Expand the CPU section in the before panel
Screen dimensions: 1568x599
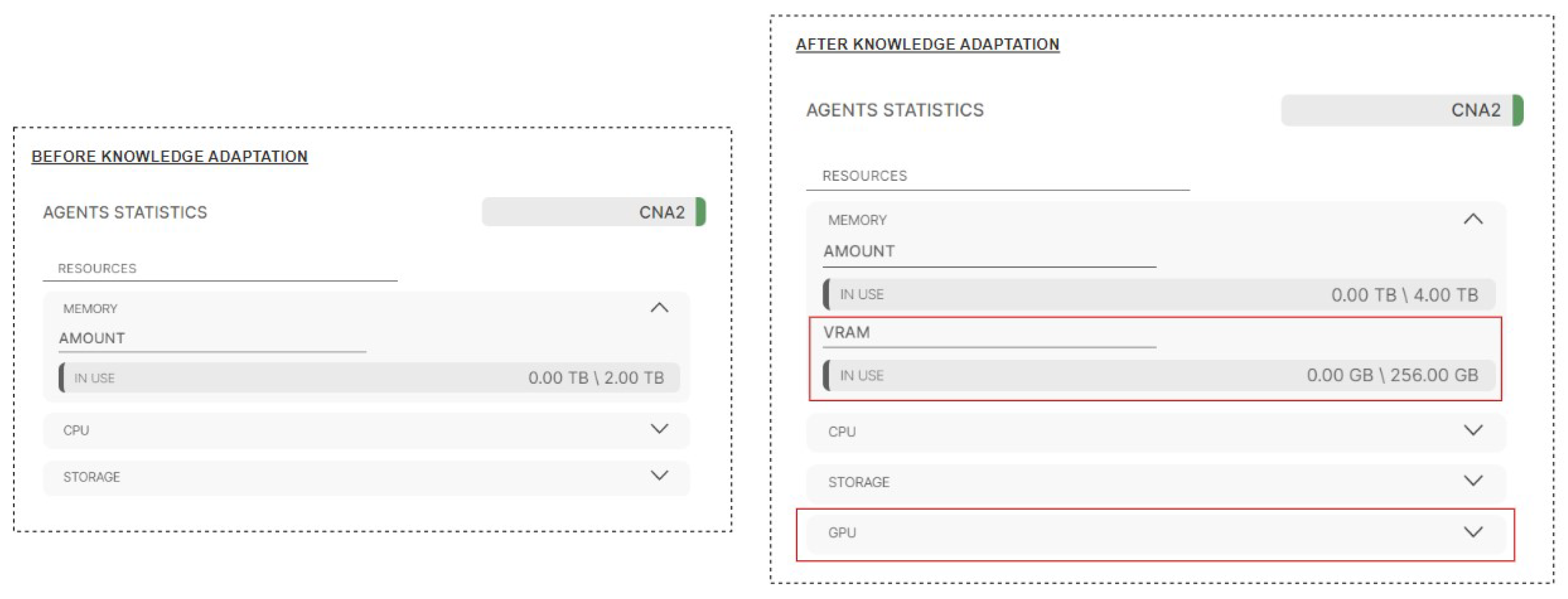(659, 429)
